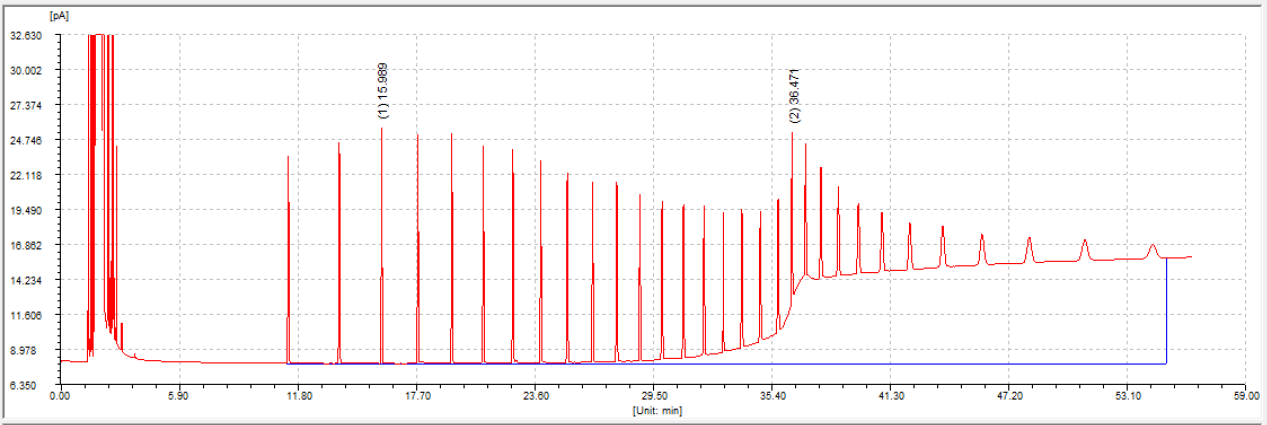The image size is (1267, 425).
Task: Click the 59.00 x-axis end value
Action: (1244, 397)
